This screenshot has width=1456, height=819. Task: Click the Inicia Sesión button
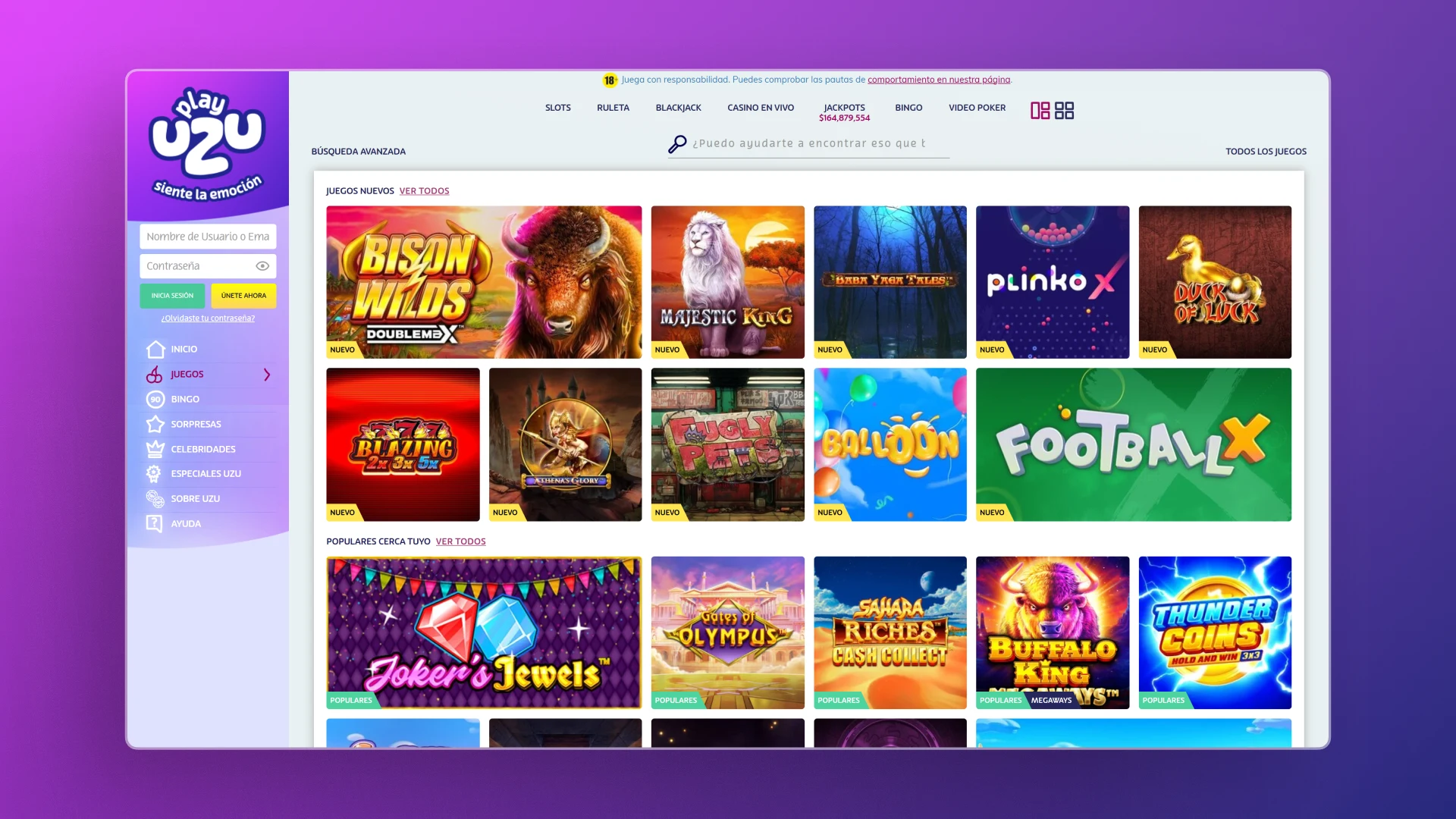click(x=172, y=296)
